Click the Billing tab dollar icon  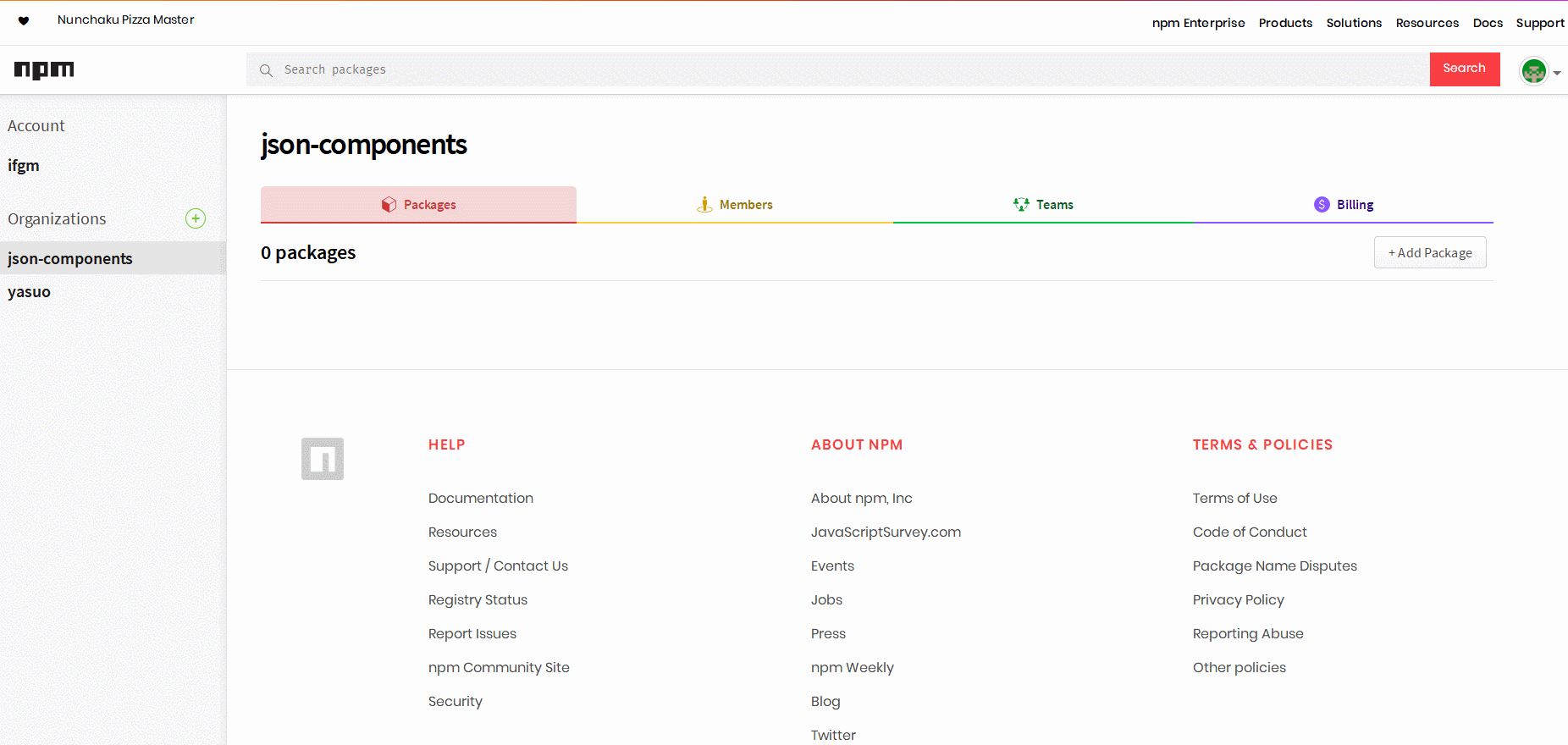click(1322, 205)
